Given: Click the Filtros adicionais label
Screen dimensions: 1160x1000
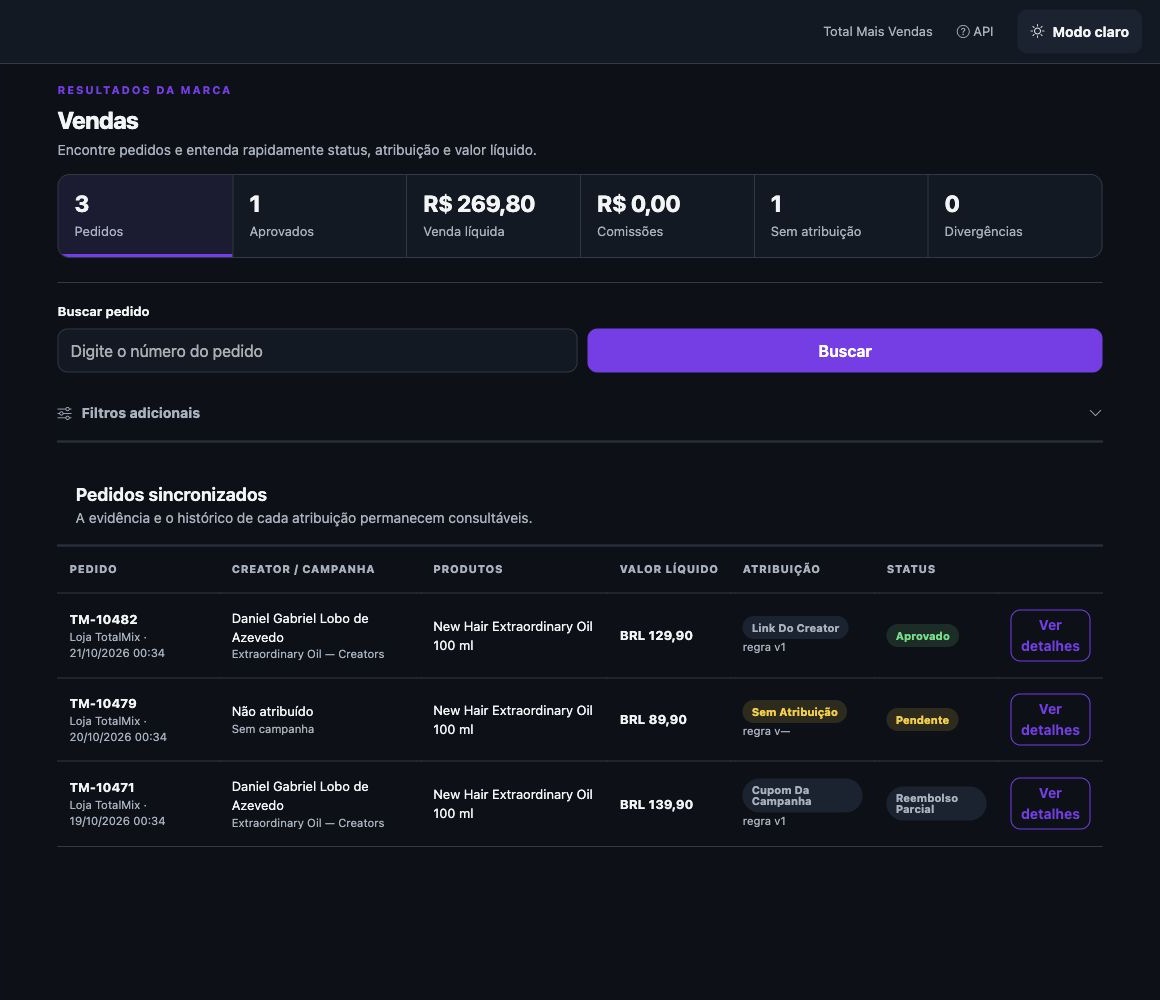Looking at the screenshot, I should (141, 413).
